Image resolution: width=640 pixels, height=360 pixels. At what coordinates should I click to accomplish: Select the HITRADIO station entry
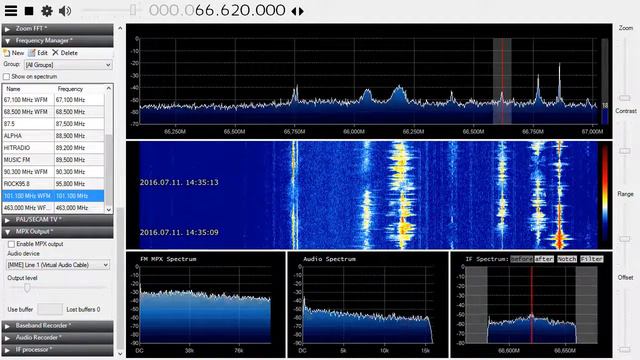[53, 148]
